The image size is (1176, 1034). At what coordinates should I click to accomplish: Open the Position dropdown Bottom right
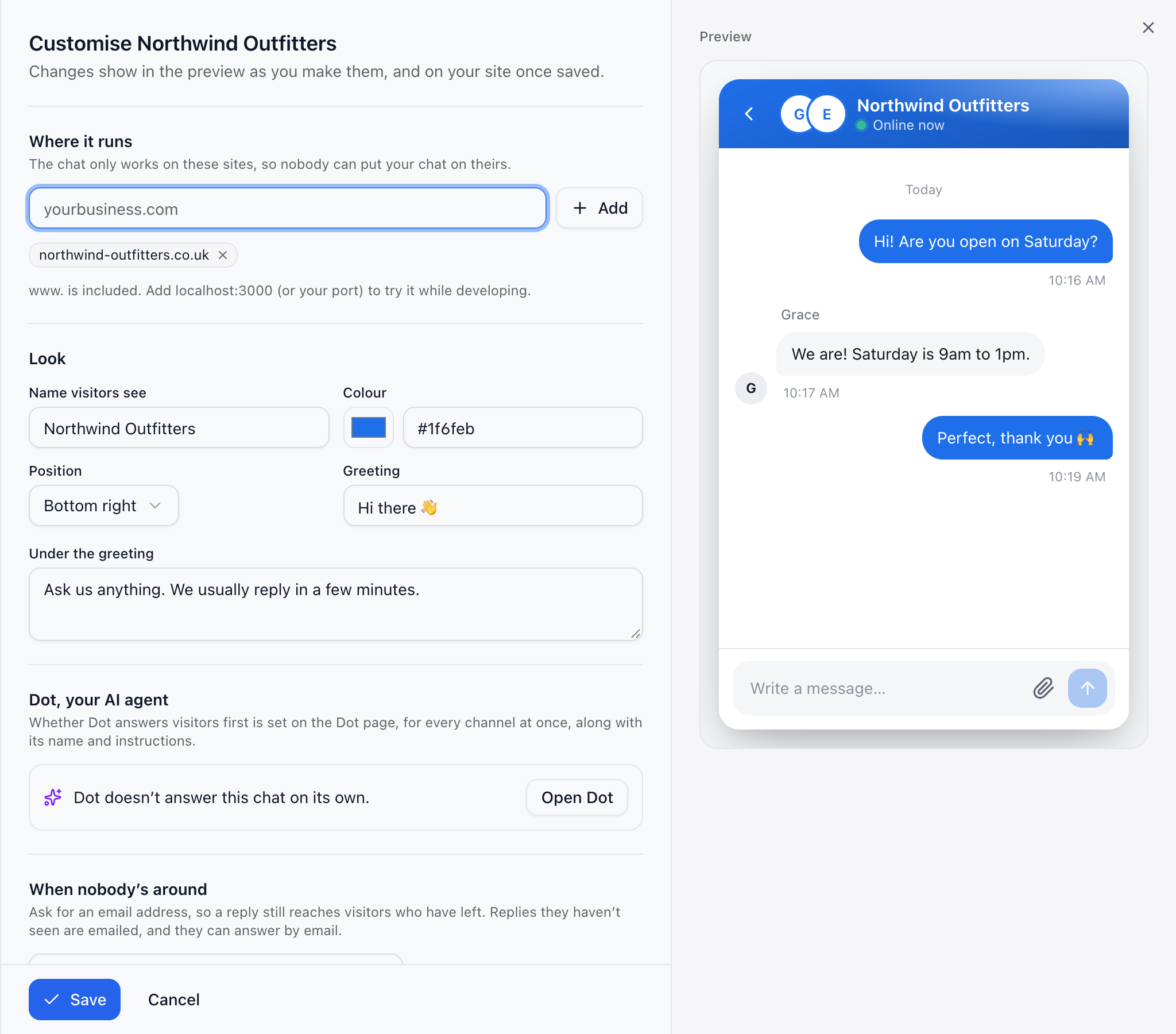click(103, 506)
